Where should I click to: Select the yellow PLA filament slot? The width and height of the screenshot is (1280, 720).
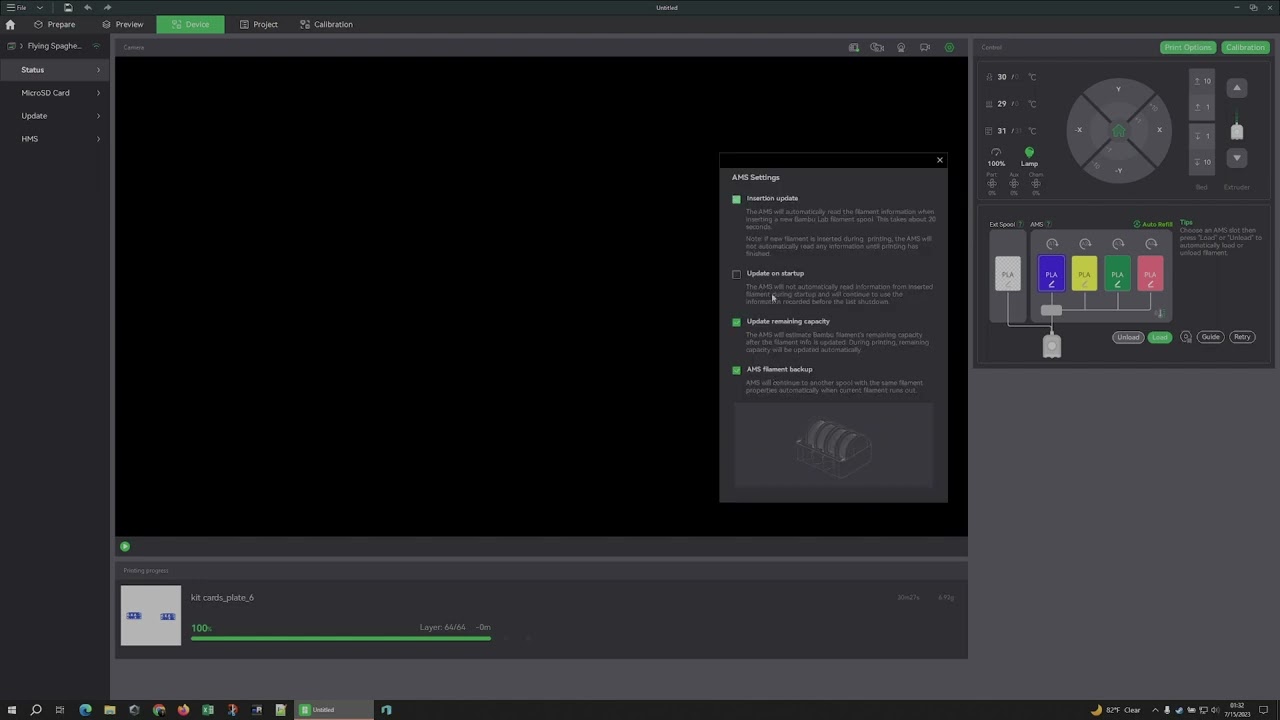pyautogui.click(x=1084, y=275)
